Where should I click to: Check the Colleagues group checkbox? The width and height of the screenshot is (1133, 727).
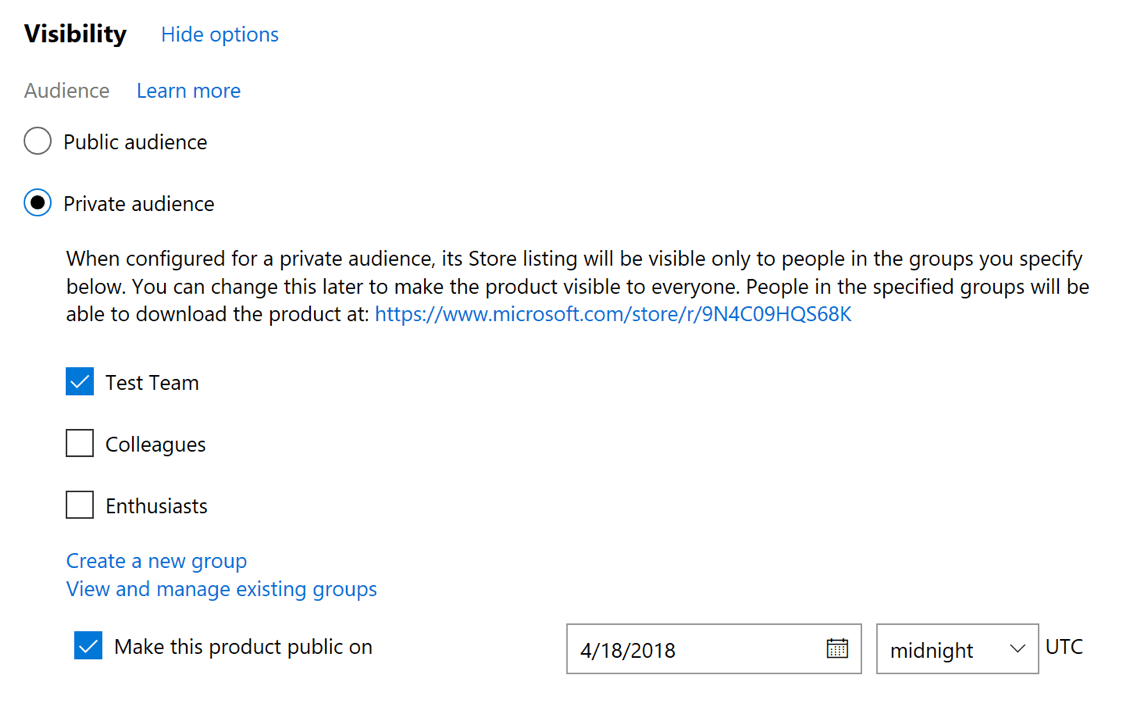(79, 443)
